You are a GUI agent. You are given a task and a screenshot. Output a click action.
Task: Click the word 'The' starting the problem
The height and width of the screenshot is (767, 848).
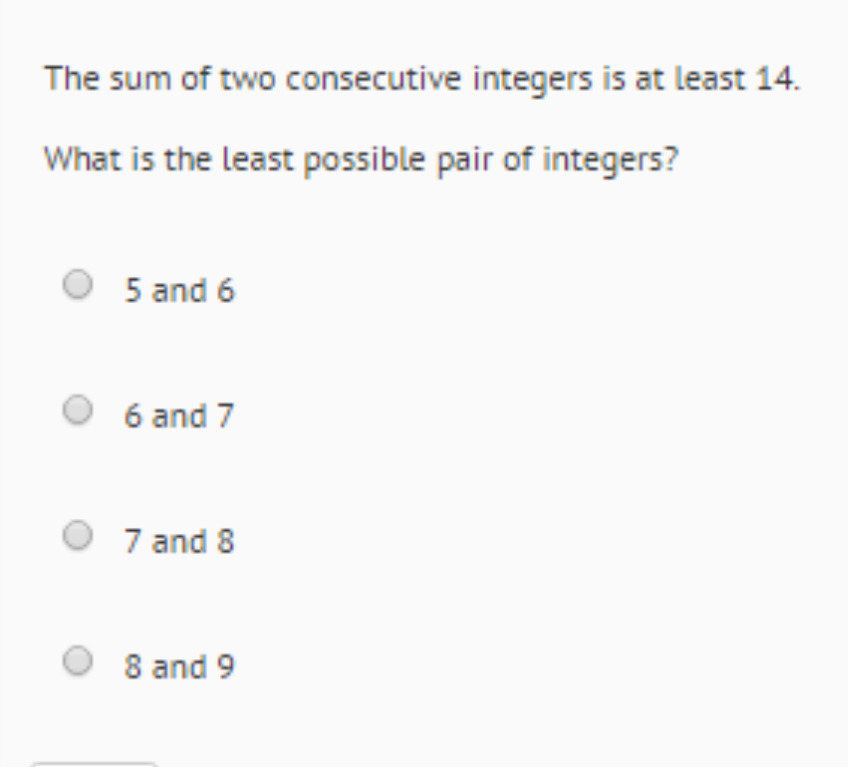click(x=72, y=78)
